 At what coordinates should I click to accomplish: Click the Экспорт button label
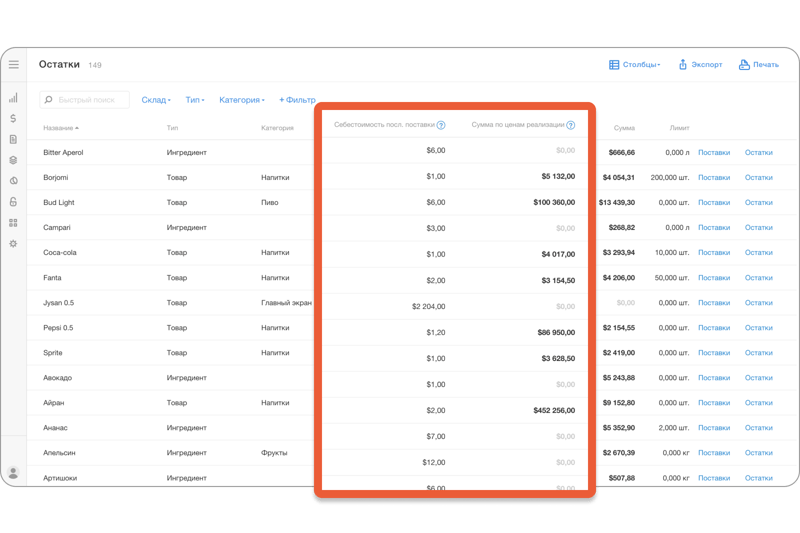(707, 65)
